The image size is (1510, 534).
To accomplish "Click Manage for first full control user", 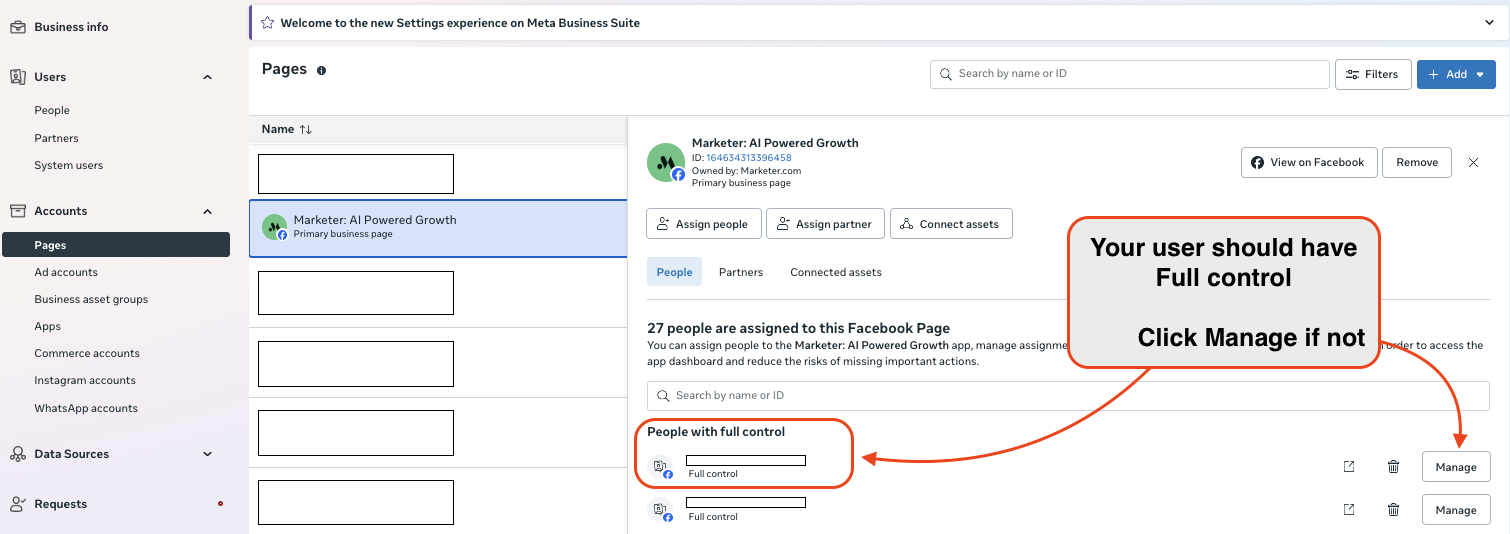I will [x=1456, y=467].
